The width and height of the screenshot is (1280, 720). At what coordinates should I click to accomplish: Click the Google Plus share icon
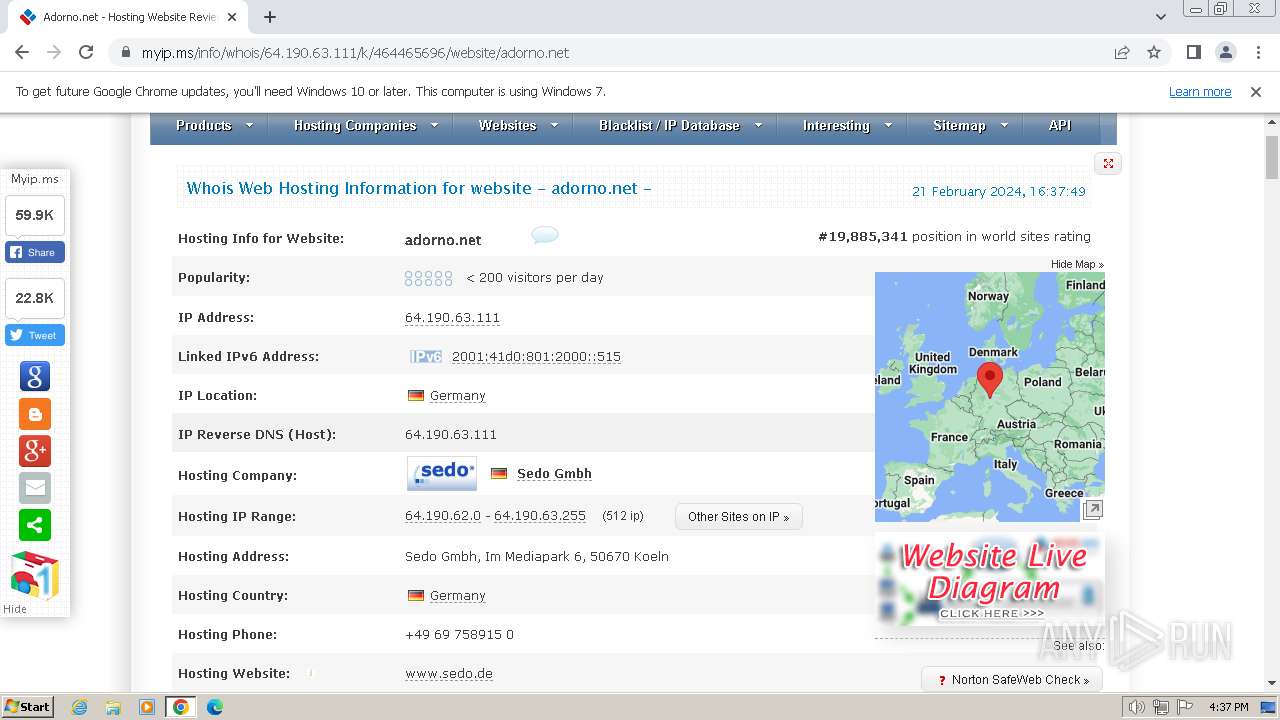tap(35, 450)
